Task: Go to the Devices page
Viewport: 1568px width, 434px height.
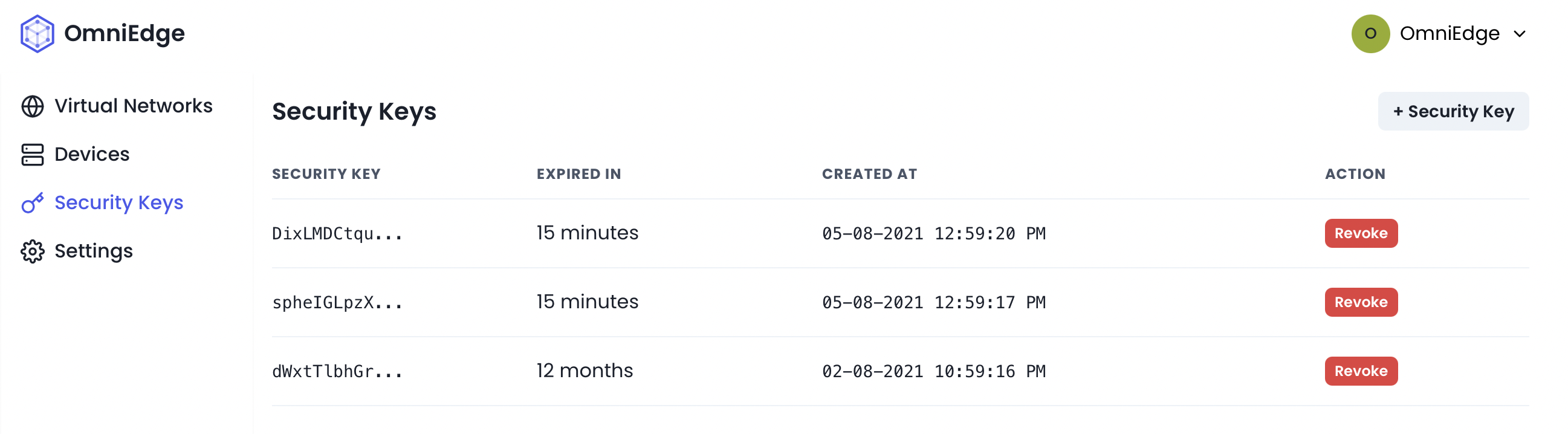Action: tap(92, 155)
